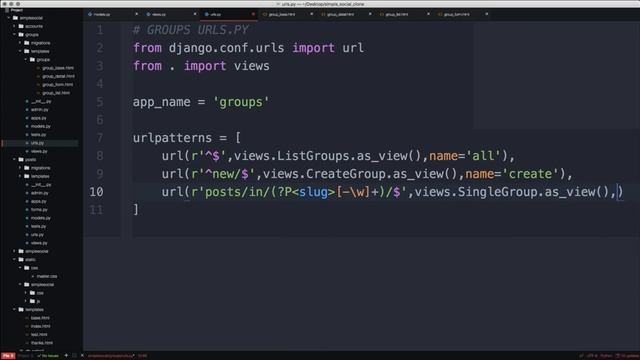Collapse the groups app folder arrow
Screen dimensions: 640x360
(14, 35)
